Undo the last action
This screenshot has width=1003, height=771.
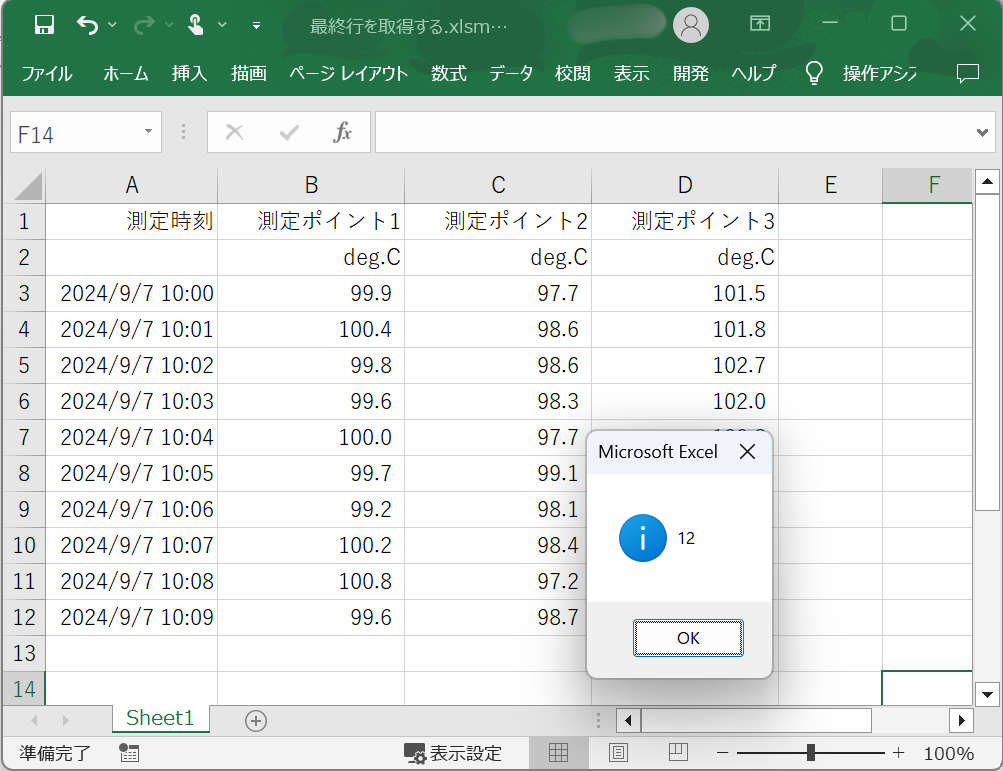[87, 25]
